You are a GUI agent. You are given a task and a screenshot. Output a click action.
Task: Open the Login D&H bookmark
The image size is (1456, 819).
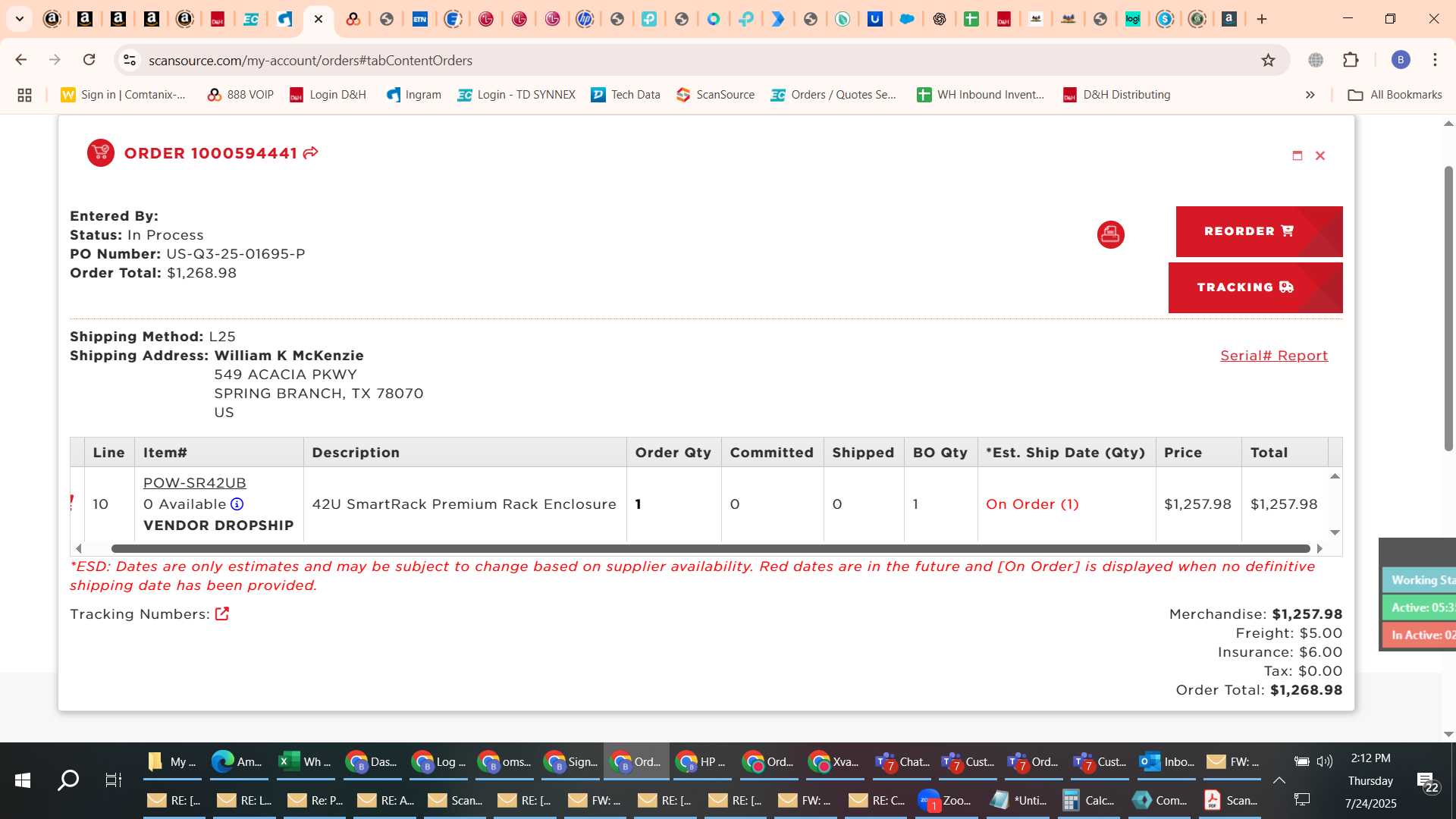pos(328,95)
